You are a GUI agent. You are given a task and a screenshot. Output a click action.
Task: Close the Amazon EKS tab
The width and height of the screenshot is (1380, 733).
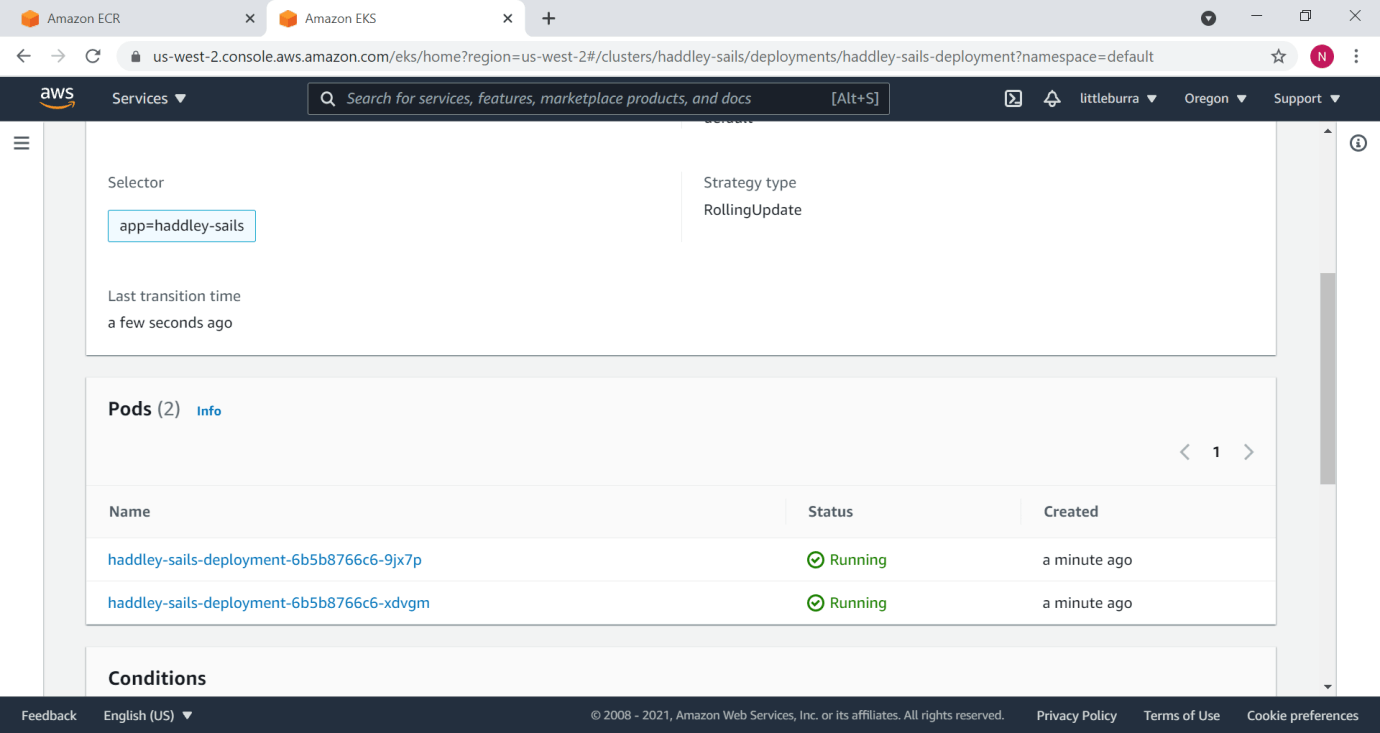click(508, 18)
